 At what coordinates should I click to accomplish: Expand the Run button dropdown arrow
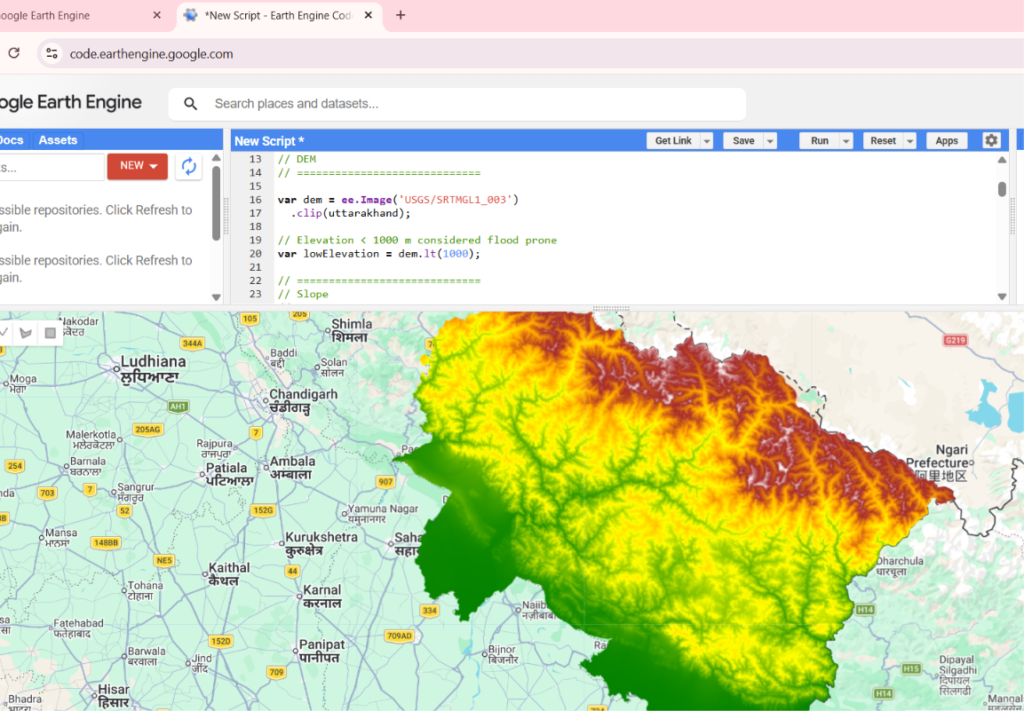point(846,141)
